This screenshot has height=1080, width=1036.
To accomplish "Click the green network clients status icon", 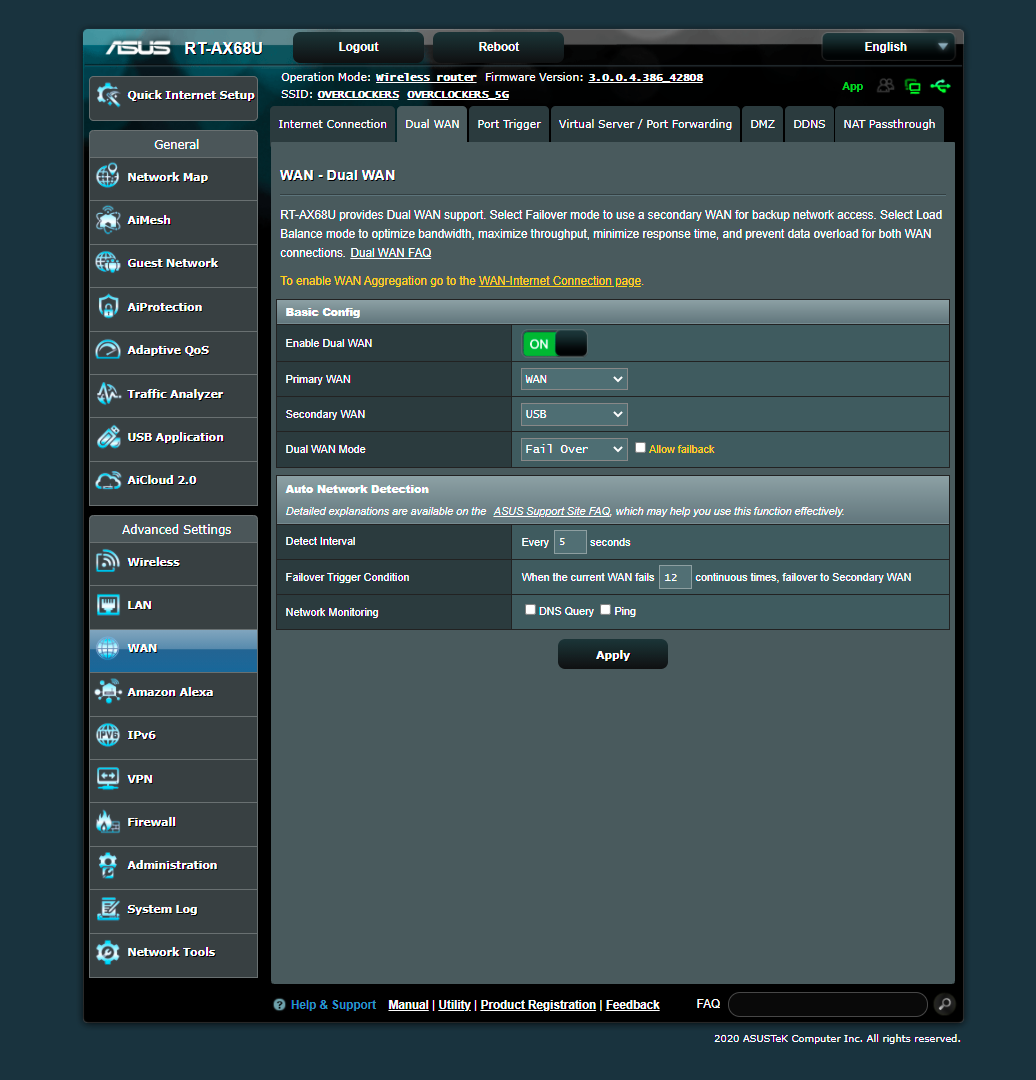I will coord(913,86).
